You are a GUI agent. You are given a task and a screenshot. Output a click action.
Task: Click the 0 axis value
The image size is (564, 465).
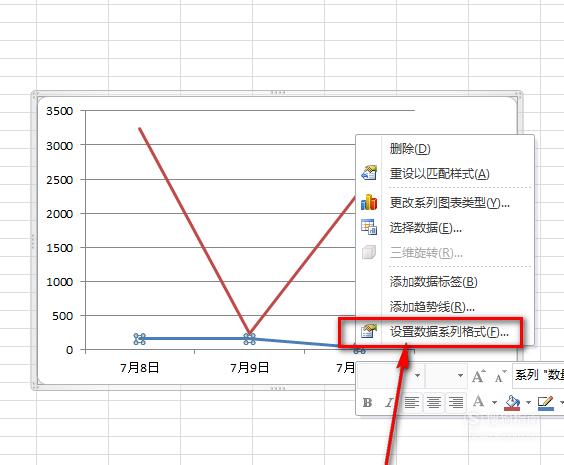(x=69, y=350)
